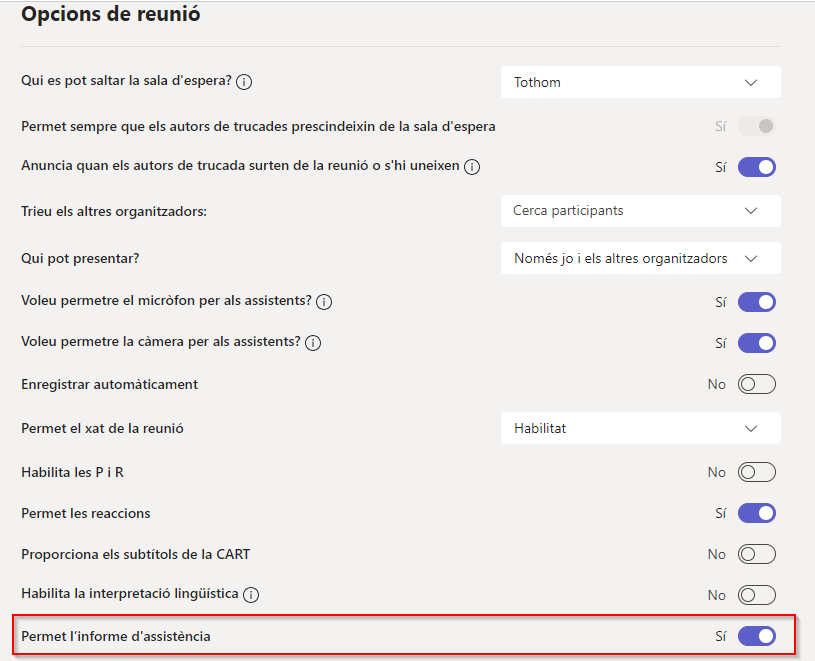Enable Enregistrar automàticament toggle
The width and height of the screenshot is (815, 661).
point(757,384)
